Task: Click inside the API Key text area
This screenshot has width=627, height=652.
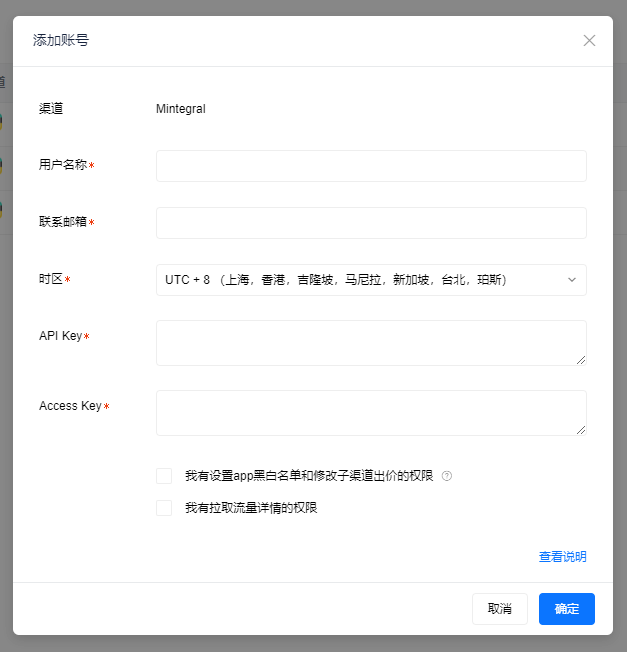Action: tap(370, 343)
